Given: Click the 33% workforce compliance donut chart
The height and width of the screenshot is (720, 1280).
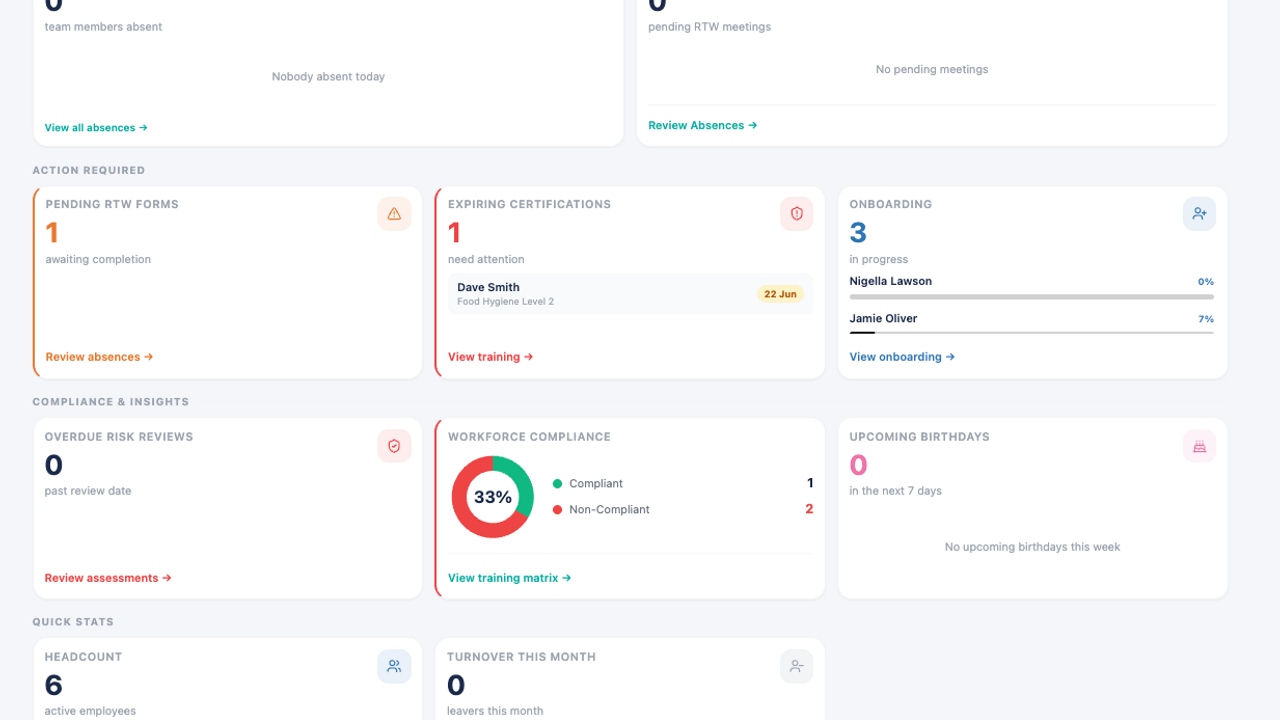Looking at the screenshot, I should point(492,497).
